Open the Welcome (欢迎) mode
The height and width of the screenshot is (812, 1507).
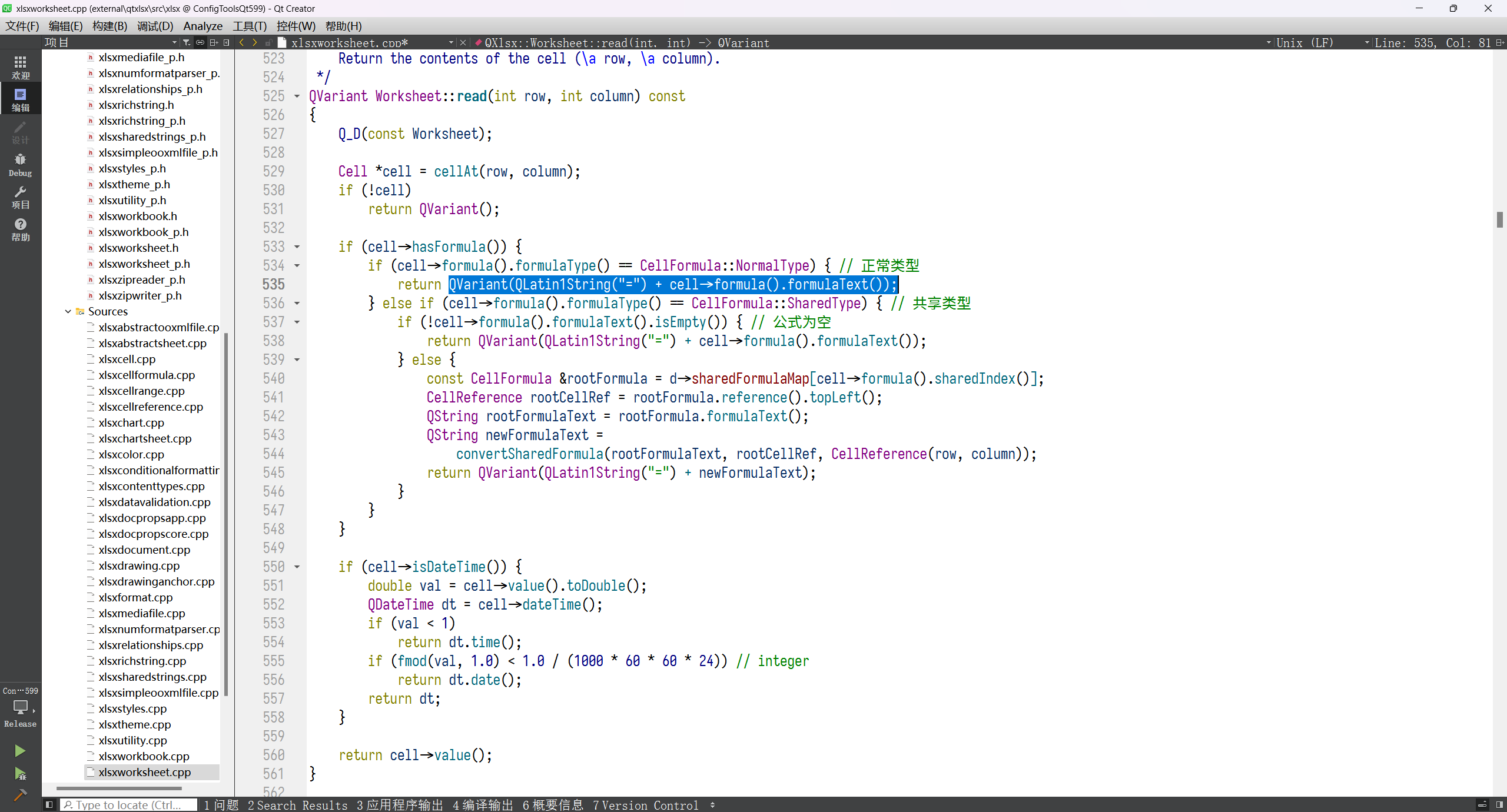20,68
